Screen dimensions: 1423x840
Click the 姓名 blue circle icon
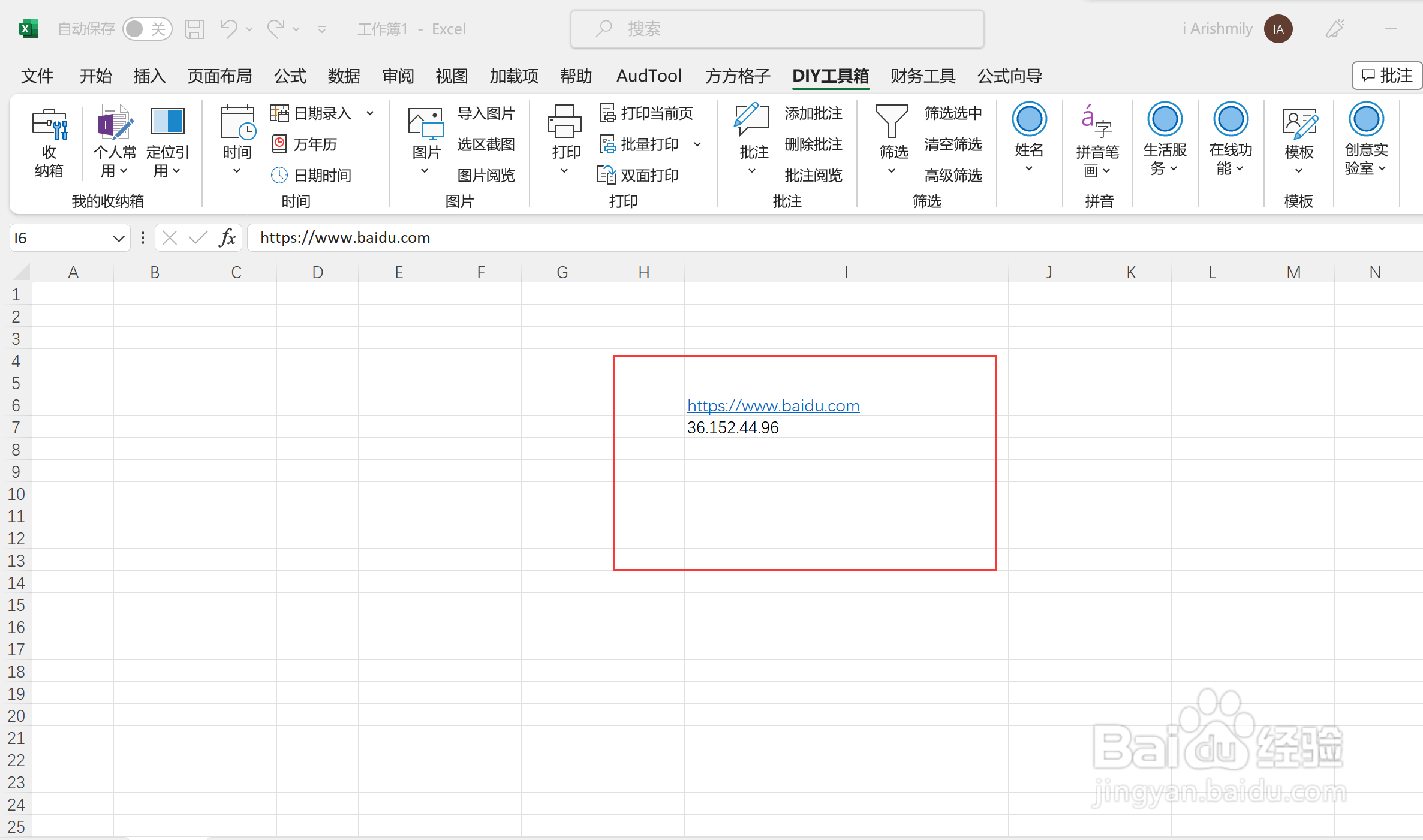pyautogui.click(x=1029, y=119)
